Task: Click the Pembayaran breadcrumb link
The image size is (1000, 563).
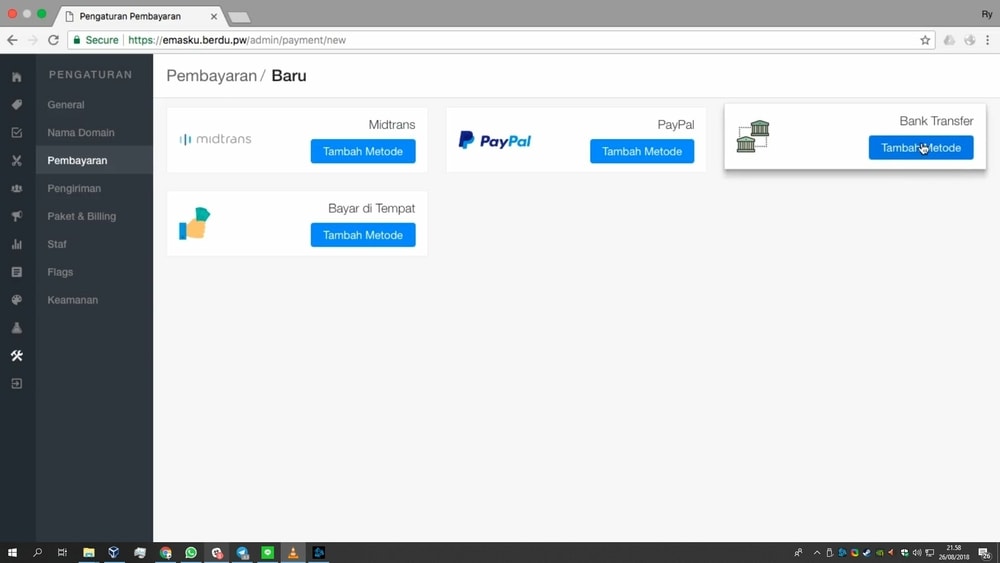Action: click(x=211, y=76)
